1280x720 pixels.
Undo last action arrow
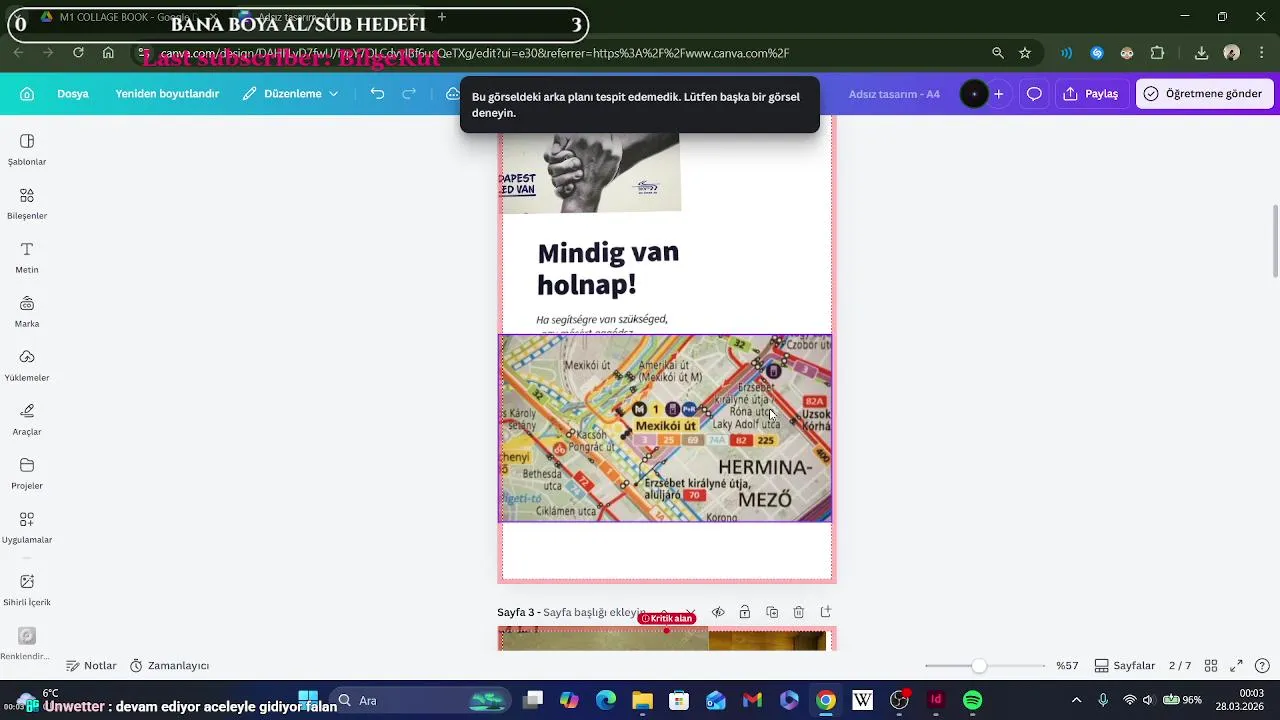point(377,94)
